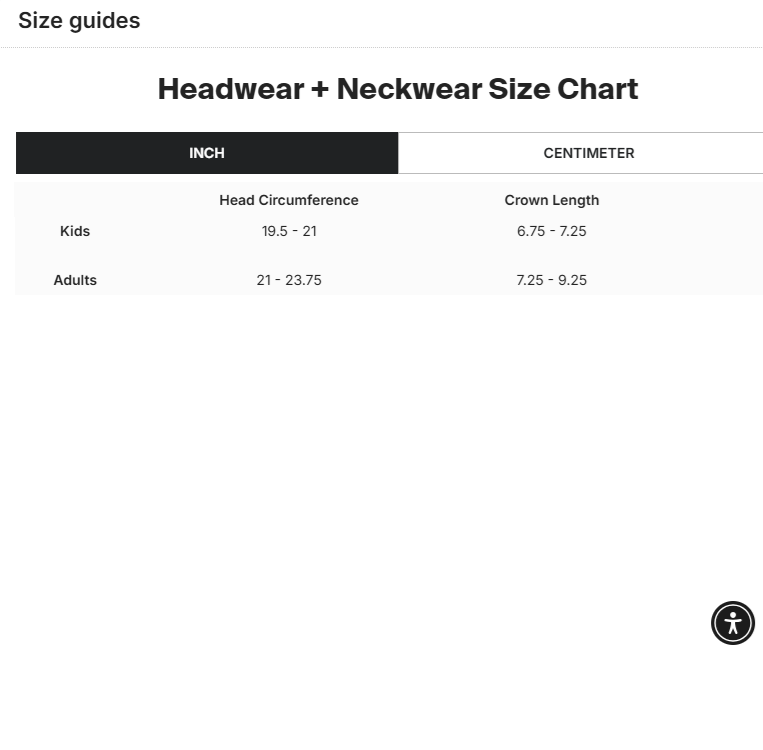The width and height of the screenshot is (763, 750).
Task: Click the blank area below the size table
Action: 380,450
